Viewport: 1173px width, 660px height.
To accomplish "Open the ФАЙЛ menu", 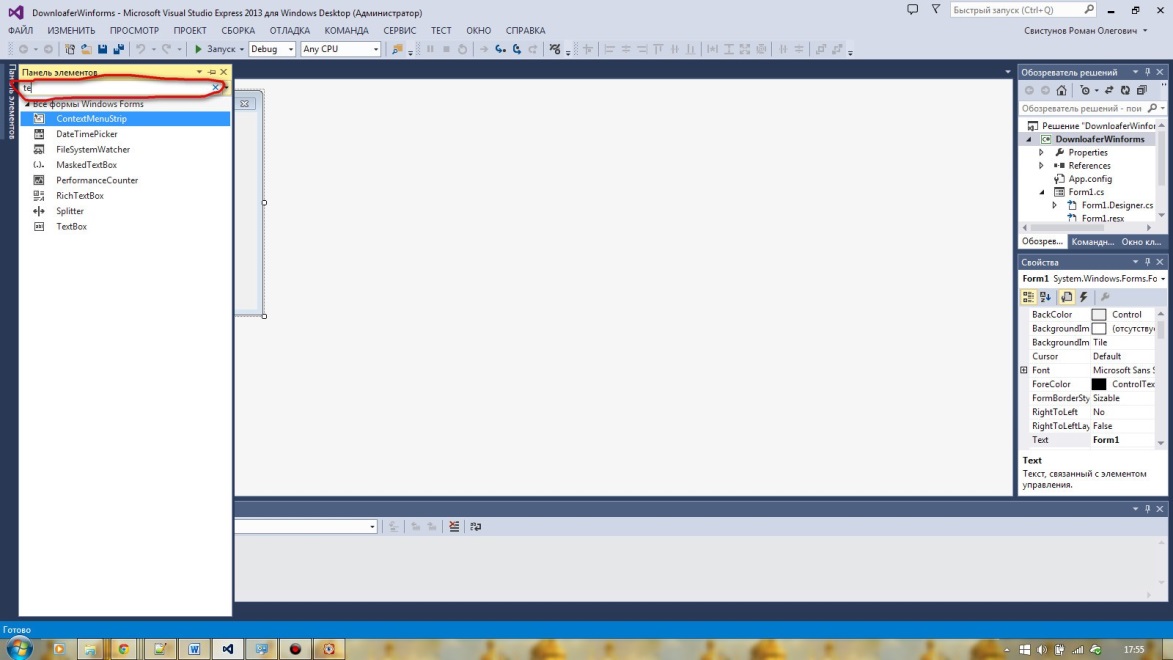I will [x=20, y=31].
